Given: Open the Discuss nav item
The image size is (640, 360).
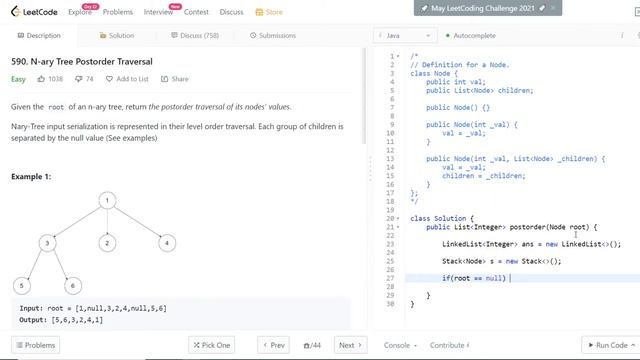Looking at the screenshot, I should pos(231,12).
